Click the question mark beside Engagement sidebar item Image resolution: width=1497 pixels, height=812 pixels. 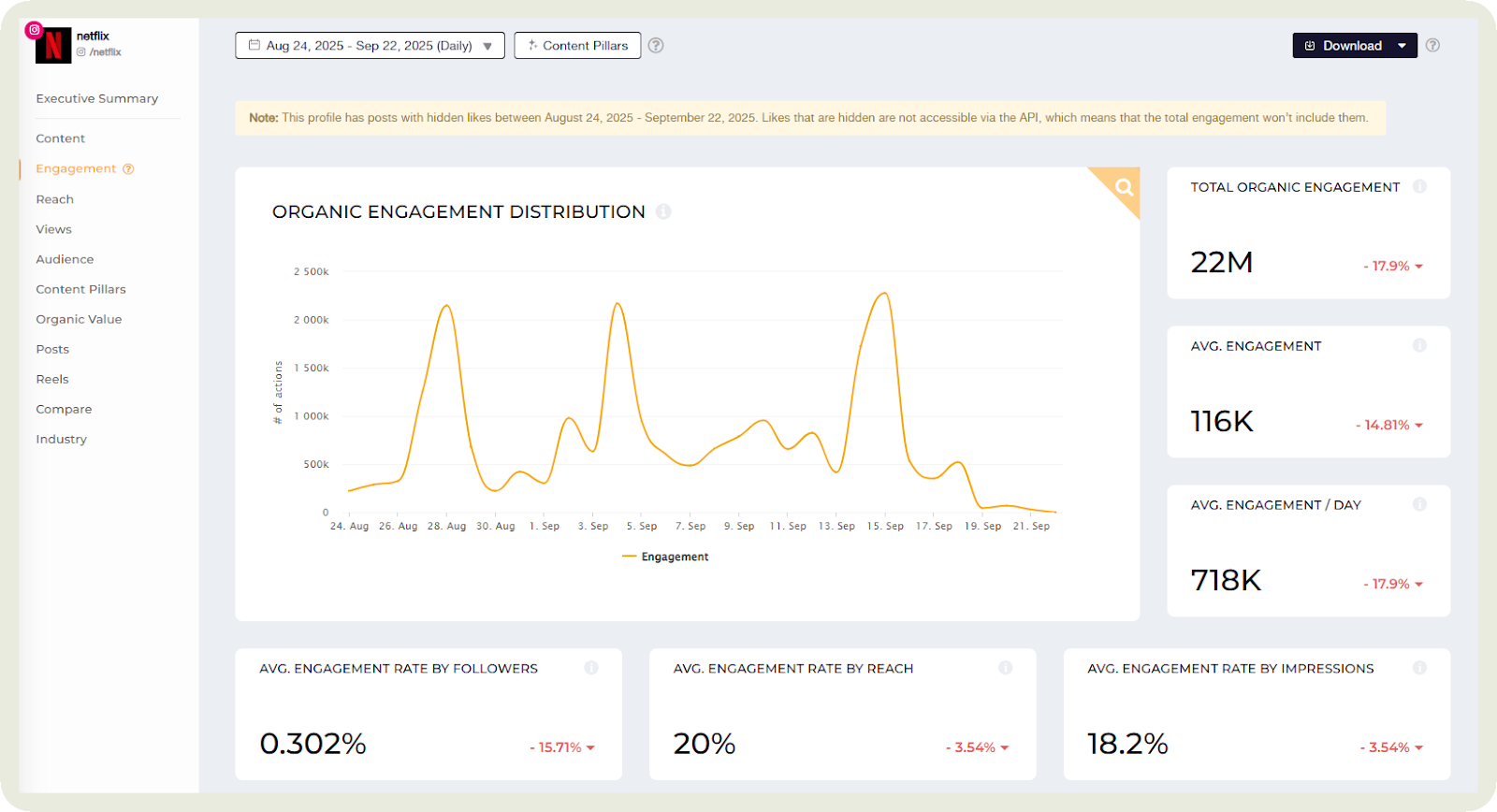(x=128, y=169)
